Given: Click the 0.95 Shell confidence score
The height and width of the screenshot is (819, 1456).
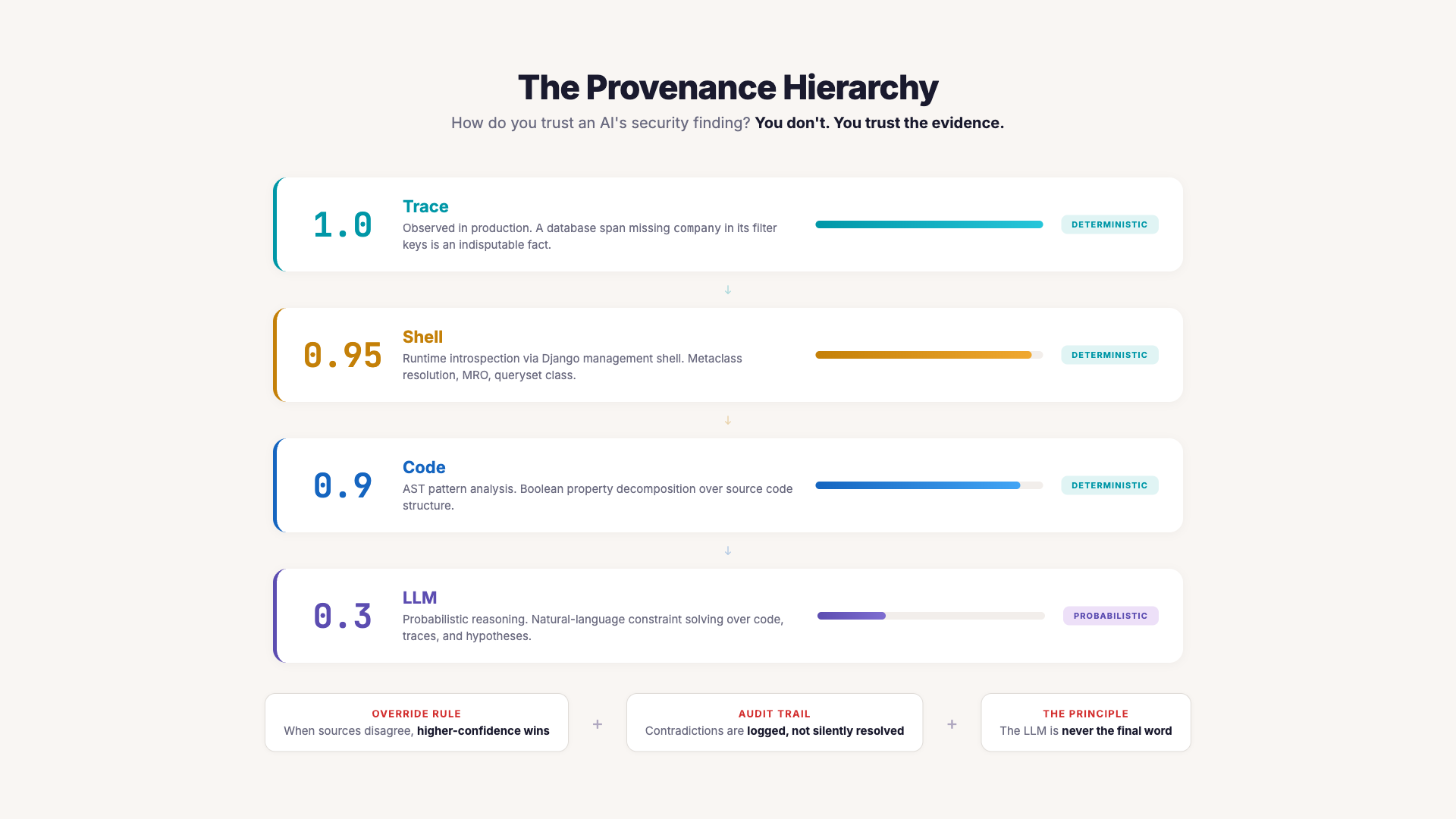Looking at the screenshot, I should pos(343,356).
